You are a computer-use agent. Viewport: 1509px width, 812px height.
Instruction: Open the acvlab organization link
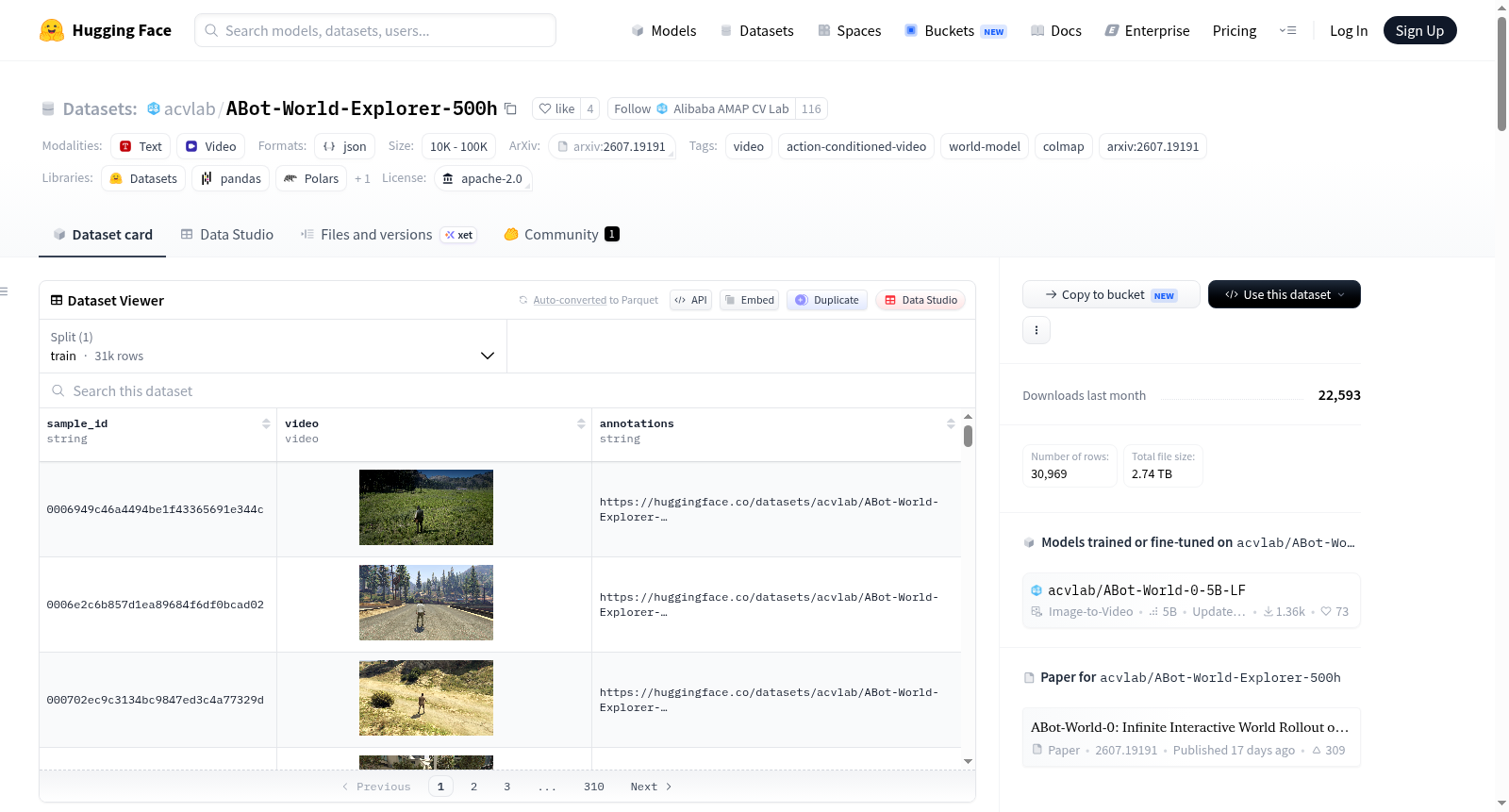coord(190,108)
